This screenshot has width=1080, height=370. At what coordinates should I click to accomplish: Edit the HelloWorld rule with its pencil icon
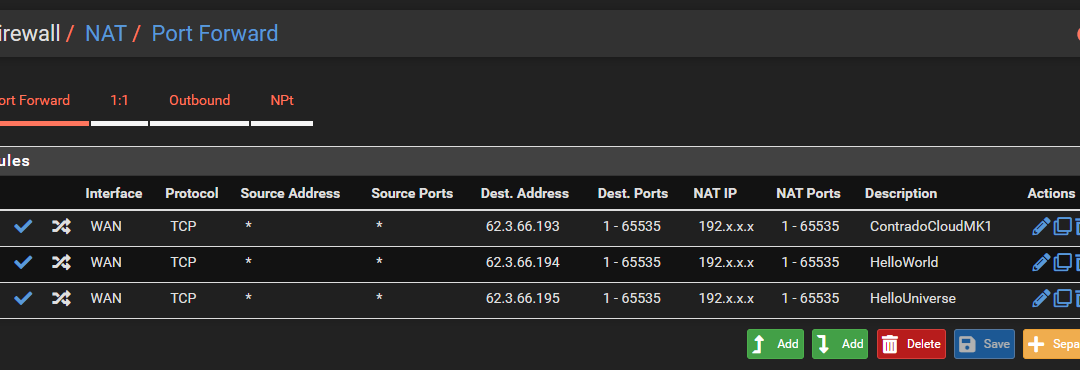[x=1041, y=262]
